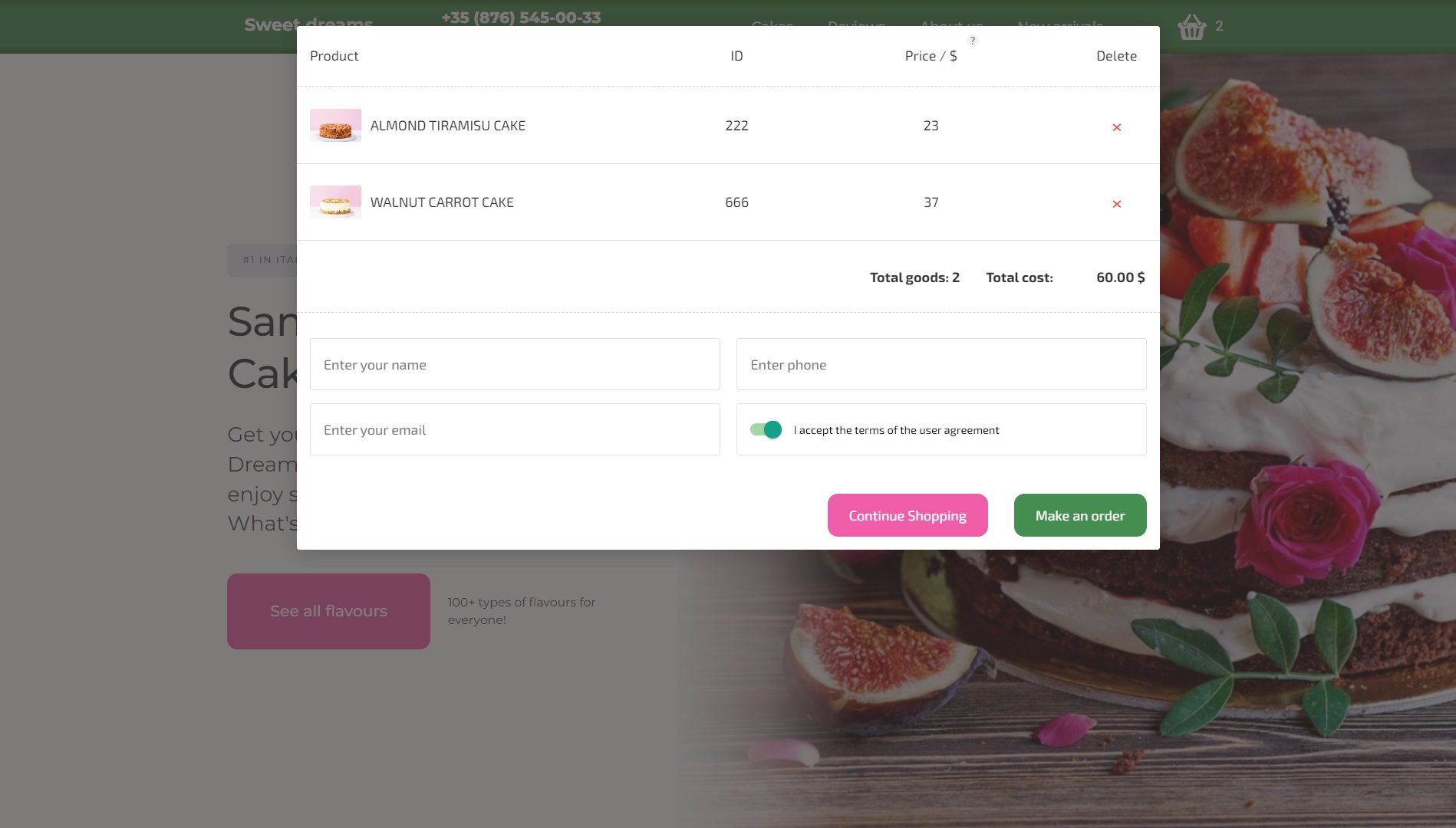
Task: Click the question mark help icon near Price
Action: pyautogui.click(x=972, y=41)
